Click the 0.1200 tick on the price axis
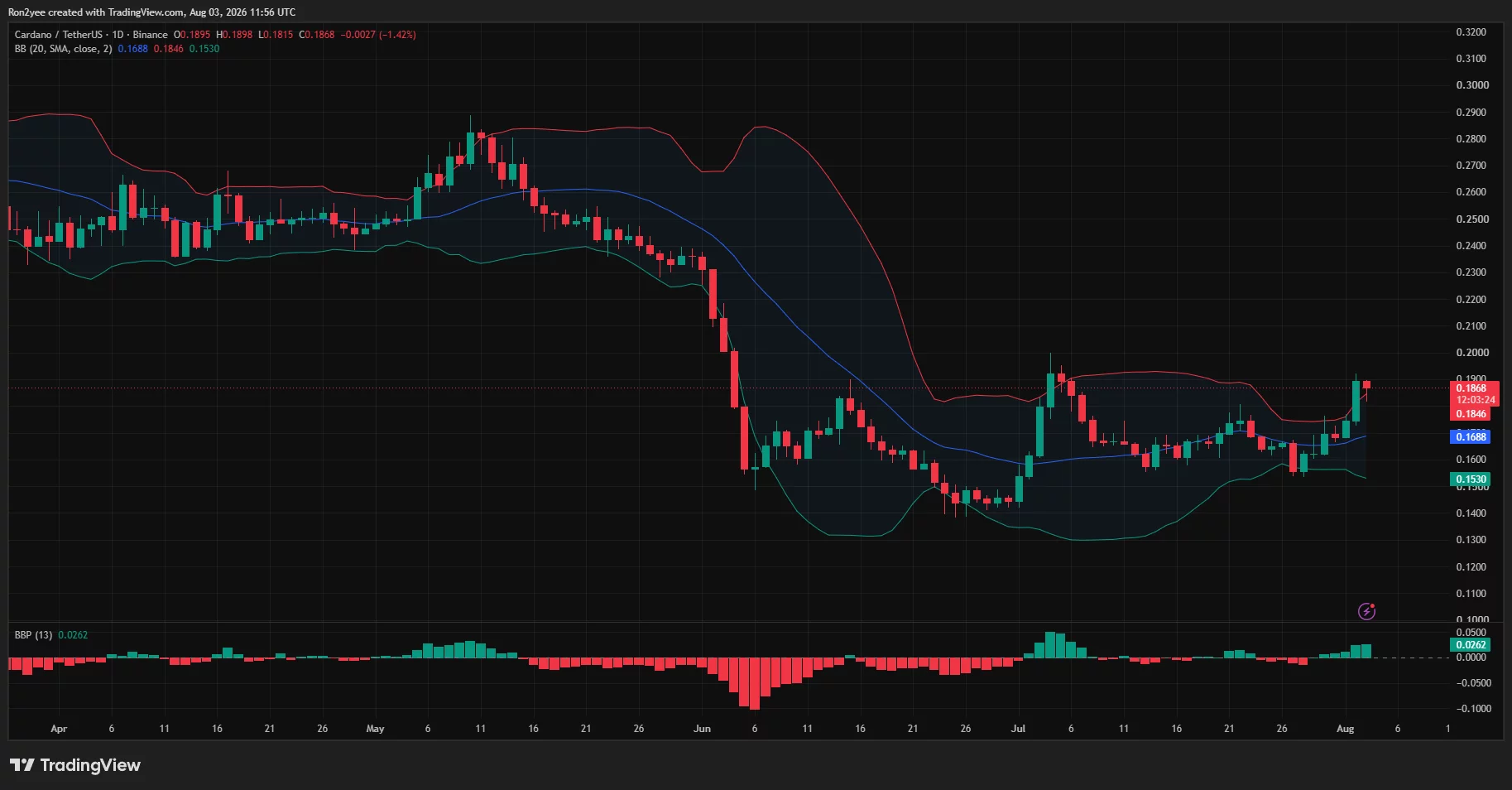Image resolution: width=1512 pixels, height=790 pixels. pos(1471,567)
